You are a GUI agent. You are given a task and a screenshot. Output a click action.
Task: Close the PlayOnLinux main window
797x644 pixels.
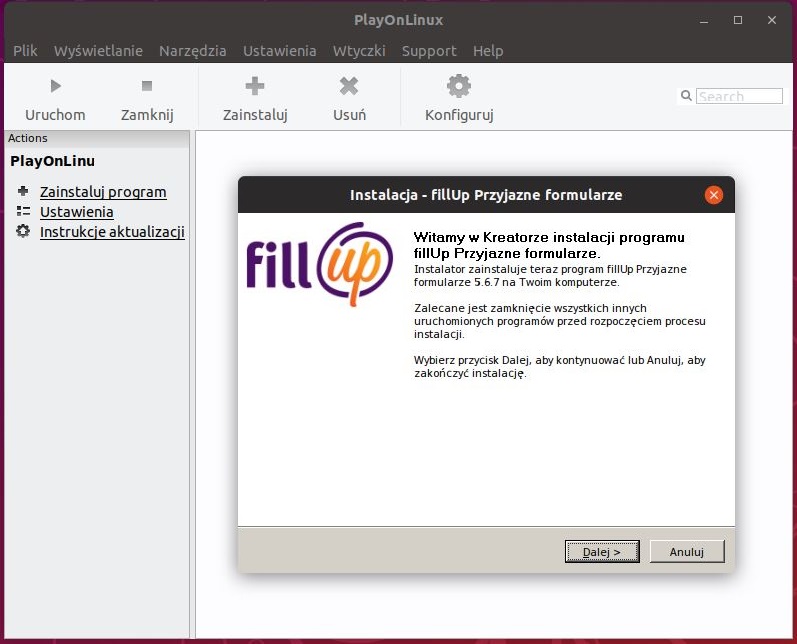pyautogui.click(x=772, y=20)
